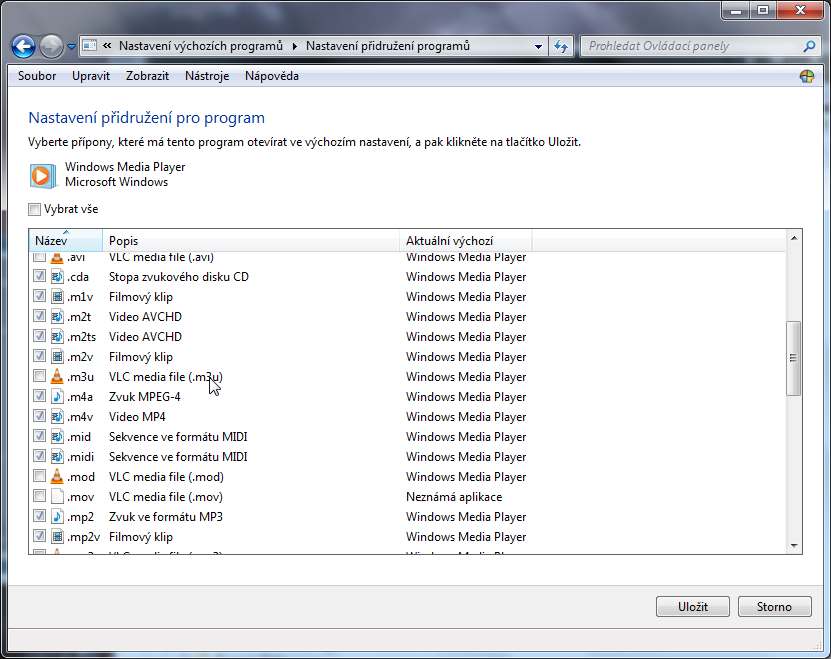831x659 pixels.
Task: Click the .m2ts file type icon
Action: point(57,337)
